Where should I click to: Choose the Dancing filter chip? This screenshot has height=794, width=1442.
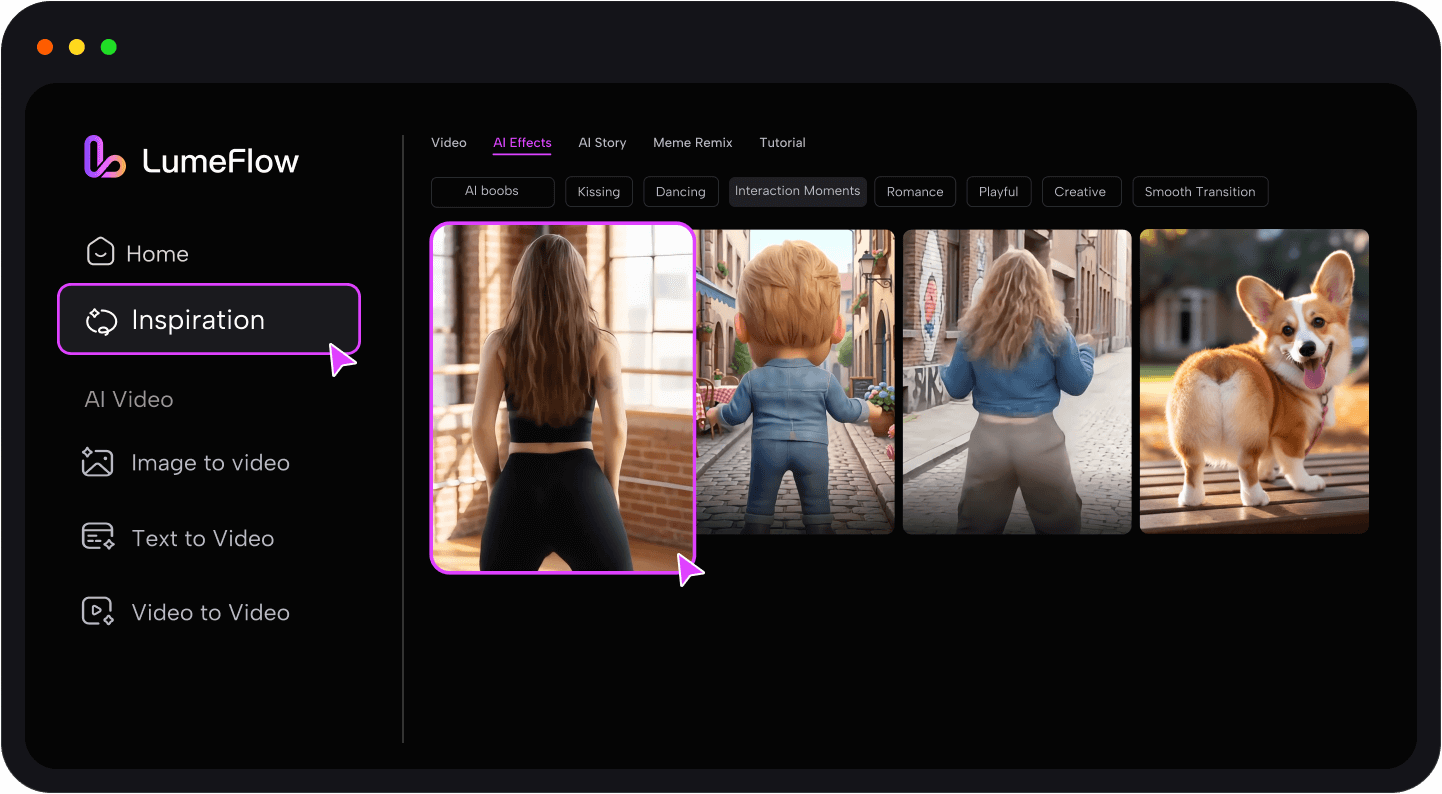(x=680, y=192)
